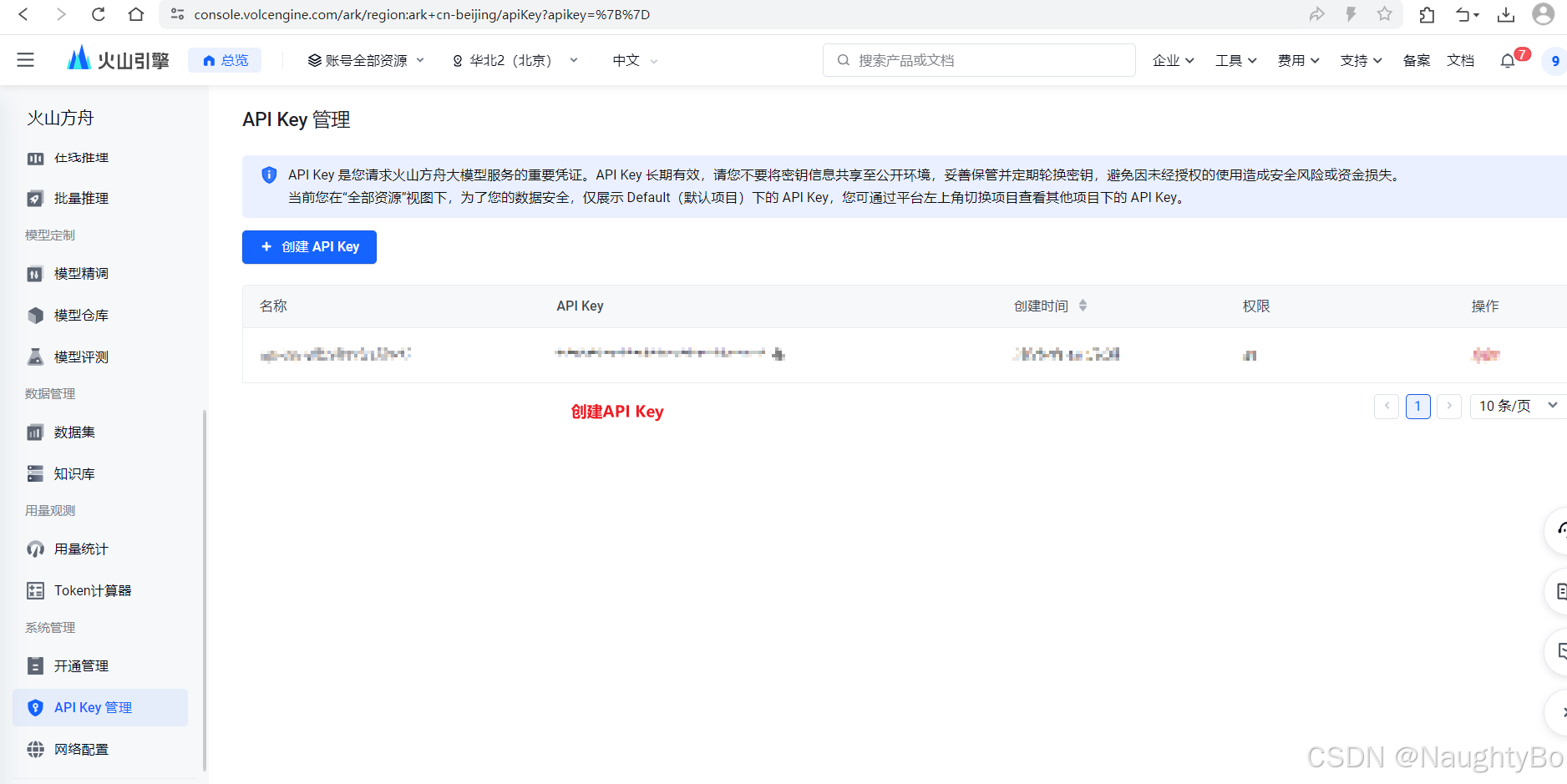Expand 中文 language dropdown
This screenshot has width=1567, height=784.
point(635,60)
